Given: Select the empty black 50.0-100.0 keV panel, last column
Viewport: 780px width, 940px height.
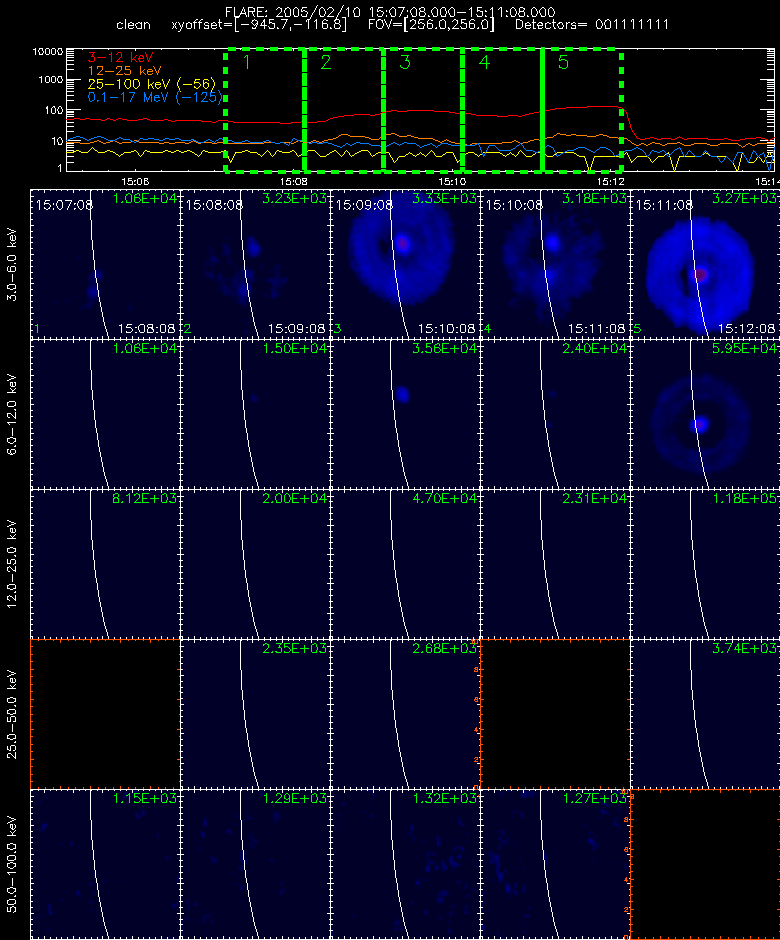Looking at the screenshot, I should tap(705, 864).
